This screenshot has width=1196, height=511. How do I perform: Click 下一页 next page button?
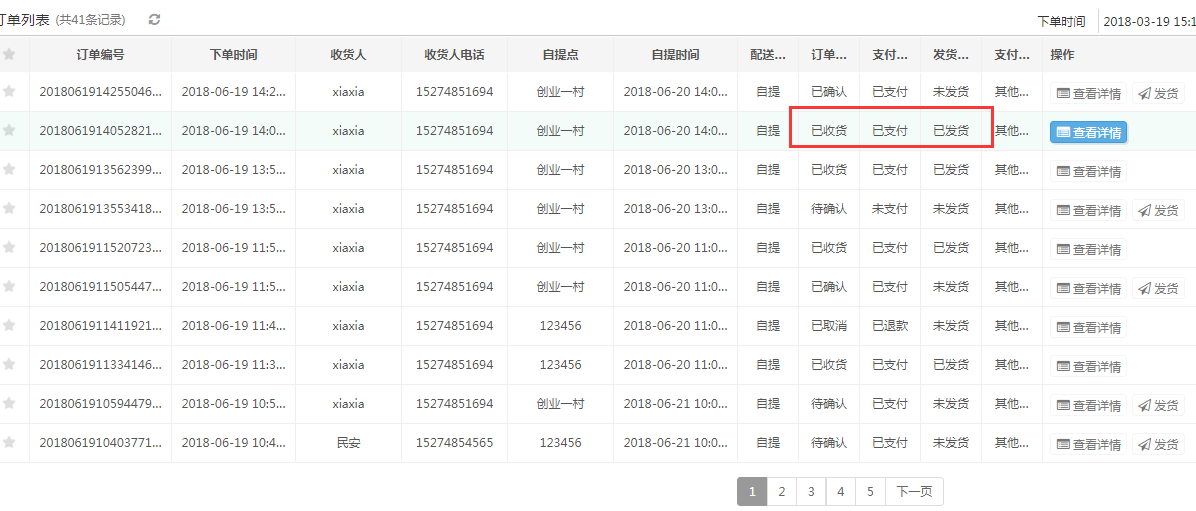point(914,491)
